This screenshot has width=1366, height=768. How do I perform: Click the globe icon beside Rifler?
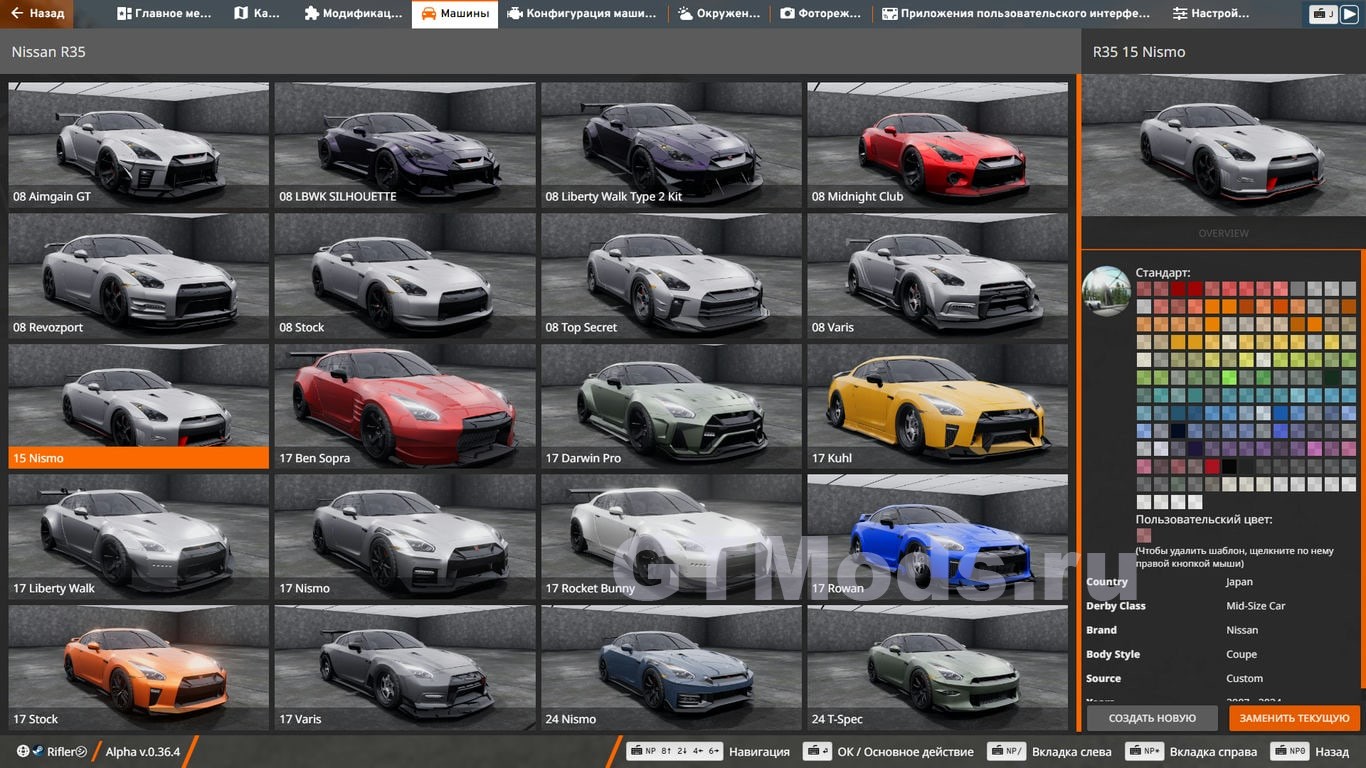click(x=23, y=751)
